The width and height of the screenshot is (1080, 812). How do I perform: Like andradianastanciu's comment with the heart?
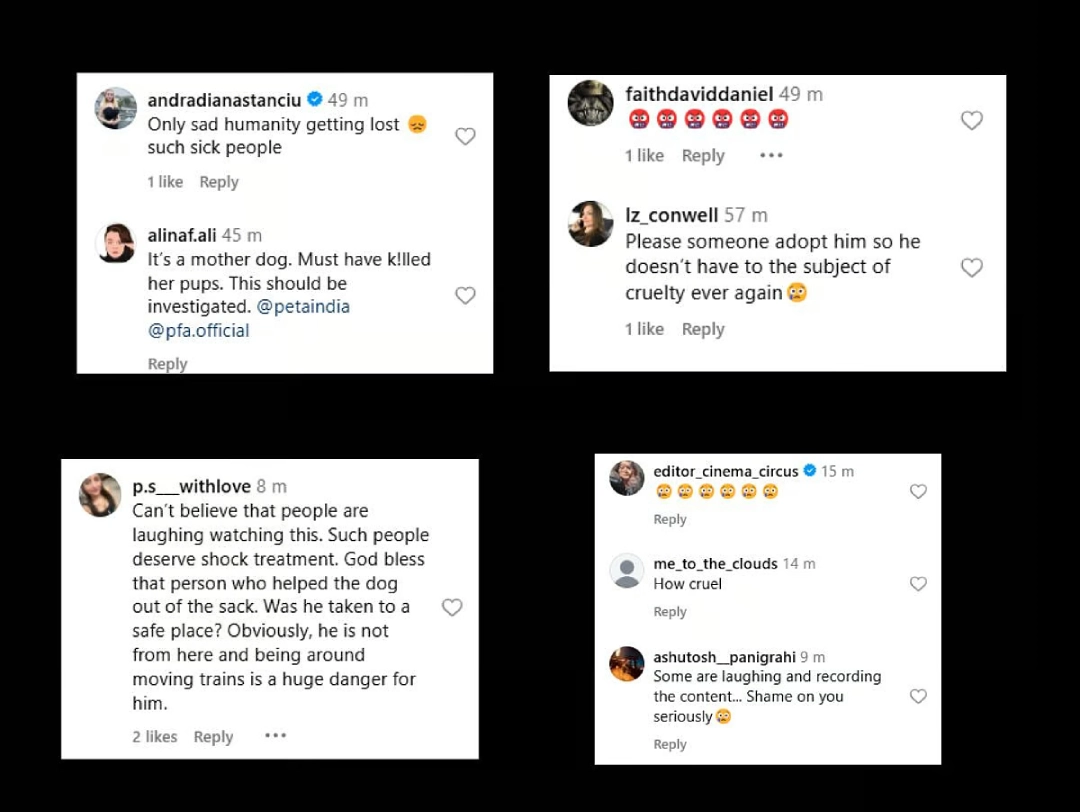click(x=465, y=136)
